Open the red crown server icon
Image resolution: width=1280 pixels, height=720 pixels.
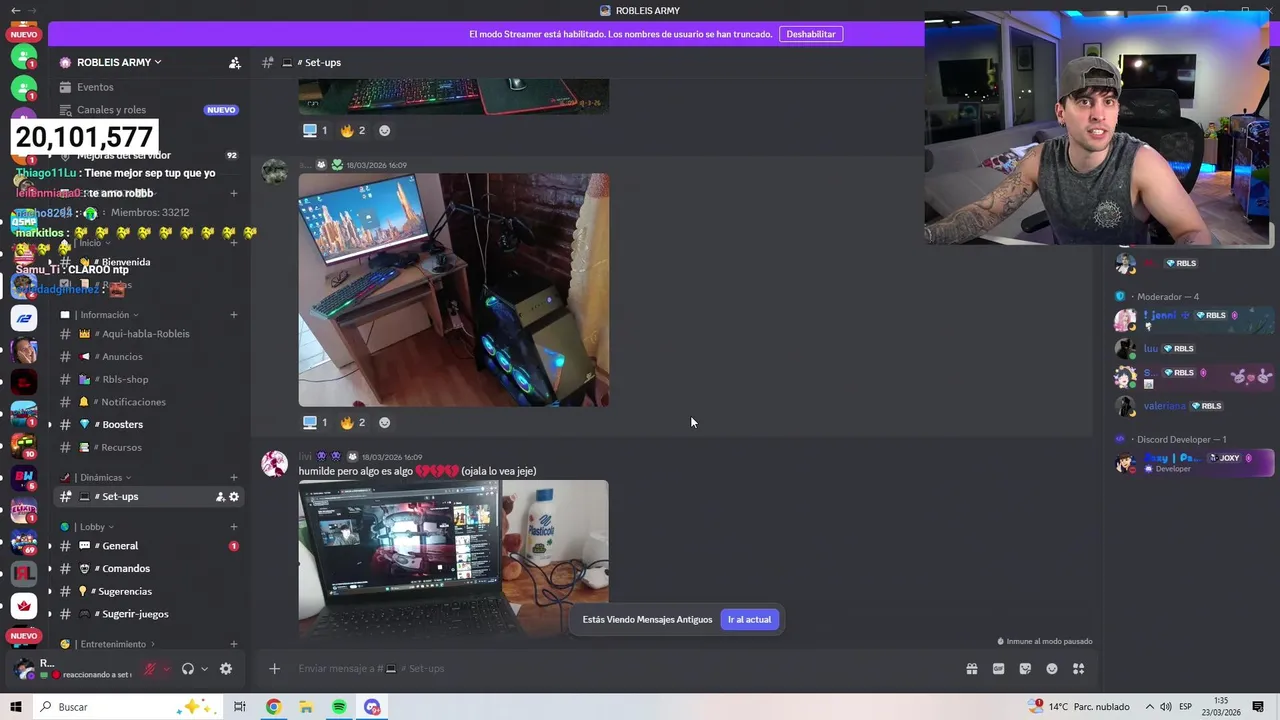point(24,605)
